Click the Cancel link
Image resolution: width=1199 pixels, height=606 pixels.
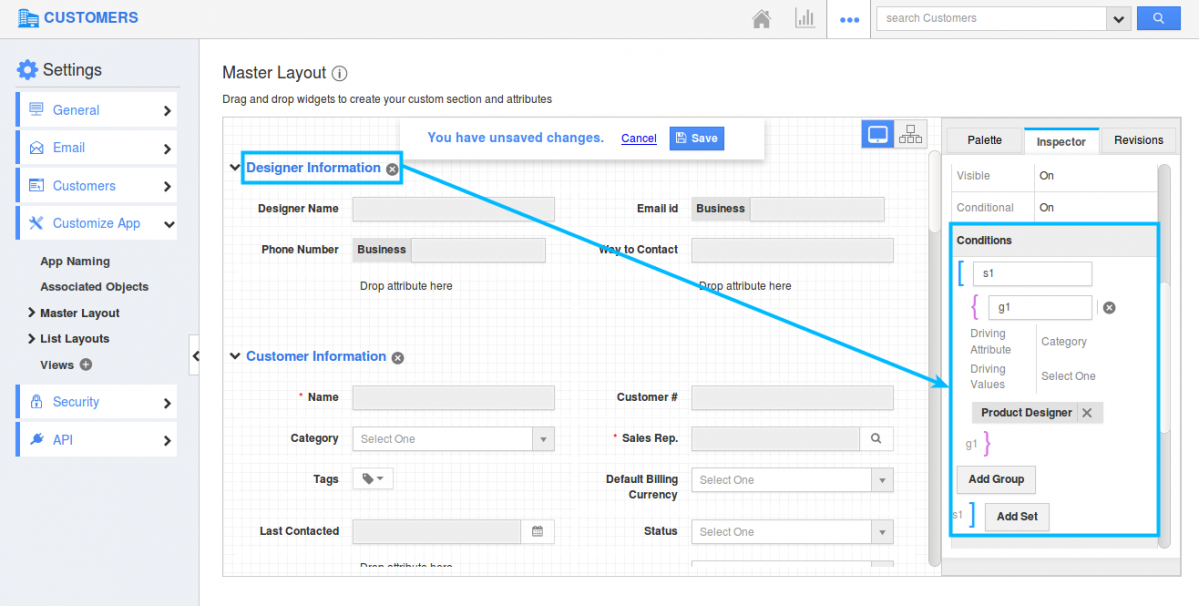tap(639, 138)
